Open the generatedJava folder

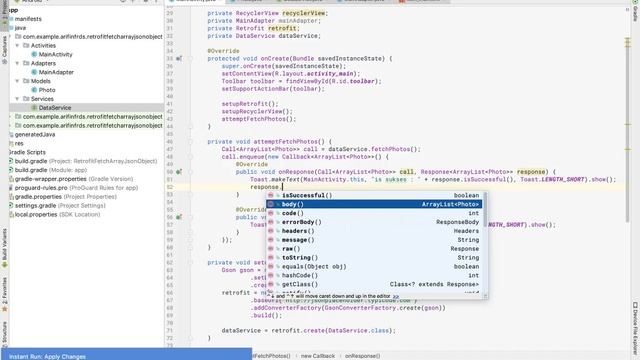click(x=35, y=134)
